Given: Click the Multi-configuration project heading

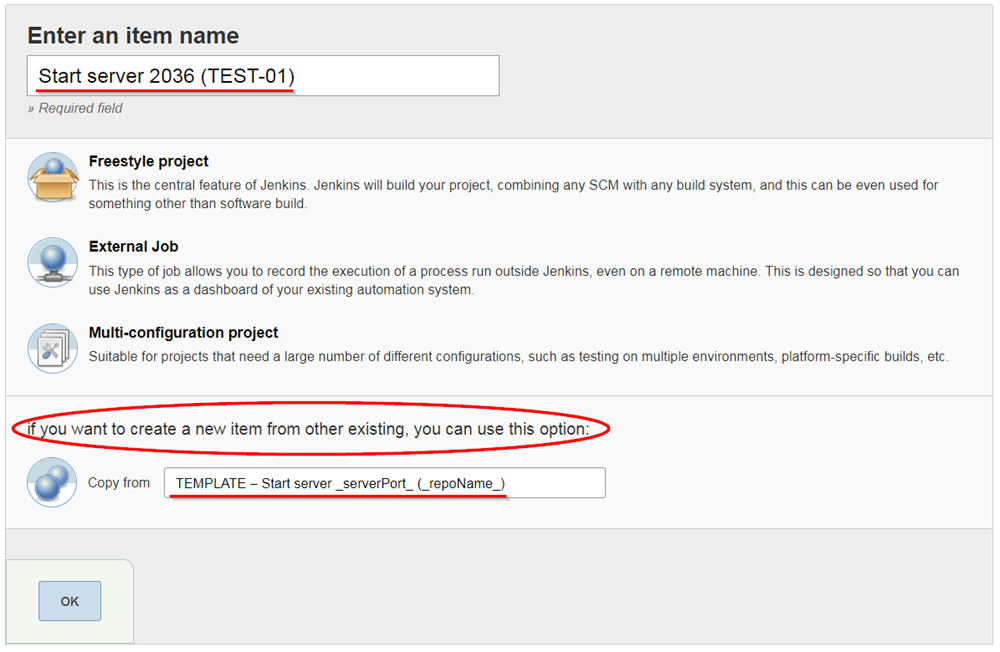Looking at the screenshot, I should (183, 332).
